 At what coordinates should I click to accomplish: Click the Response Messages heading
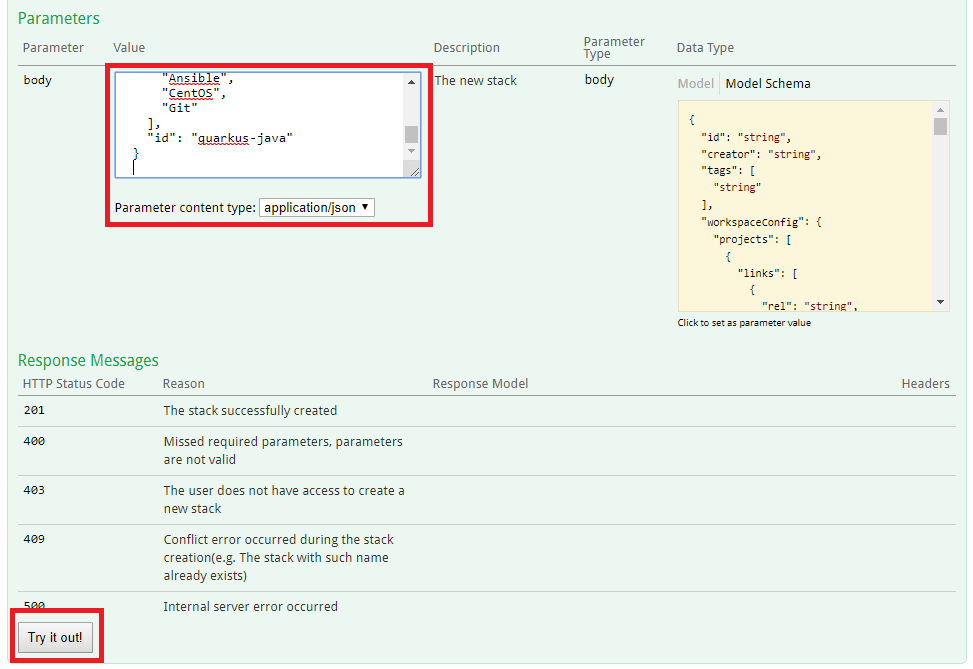click(88, 360)
